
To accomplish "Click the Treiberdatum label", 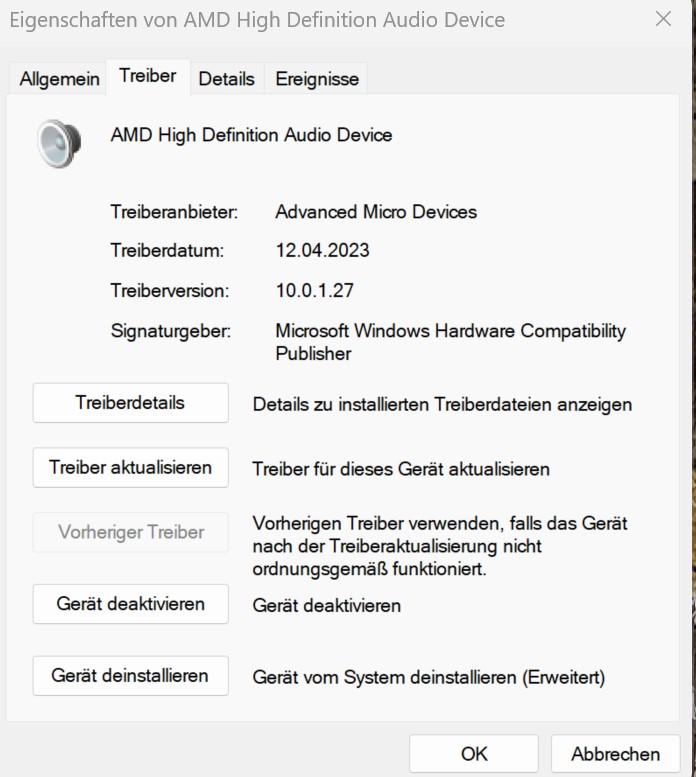I will pyautogui.click(x=167, y=250).
